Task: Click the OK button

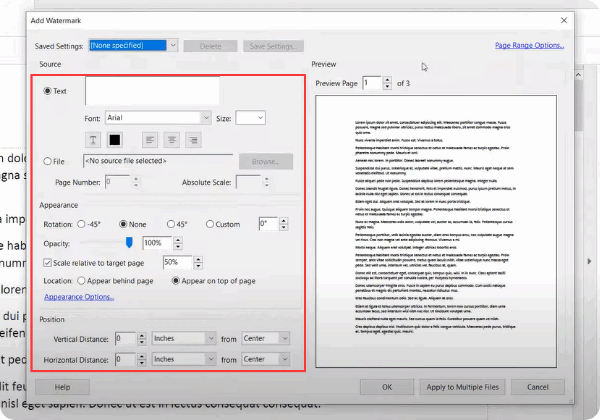Action: [x=387, y=387]
